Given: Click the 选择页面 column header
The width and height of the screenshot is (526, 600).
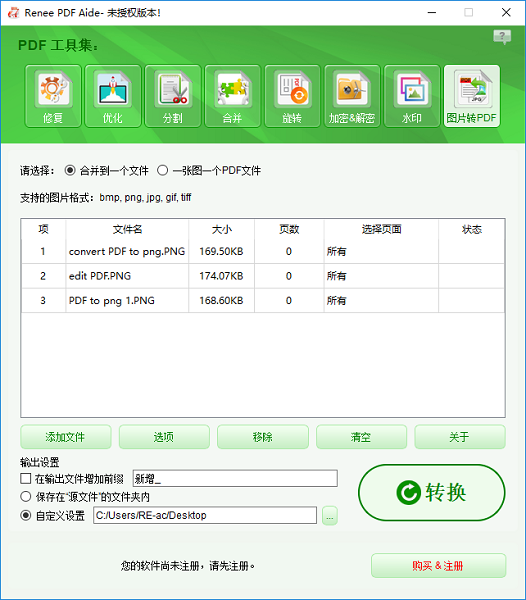Looking at the screenshot, I should [x=381, y=229].
